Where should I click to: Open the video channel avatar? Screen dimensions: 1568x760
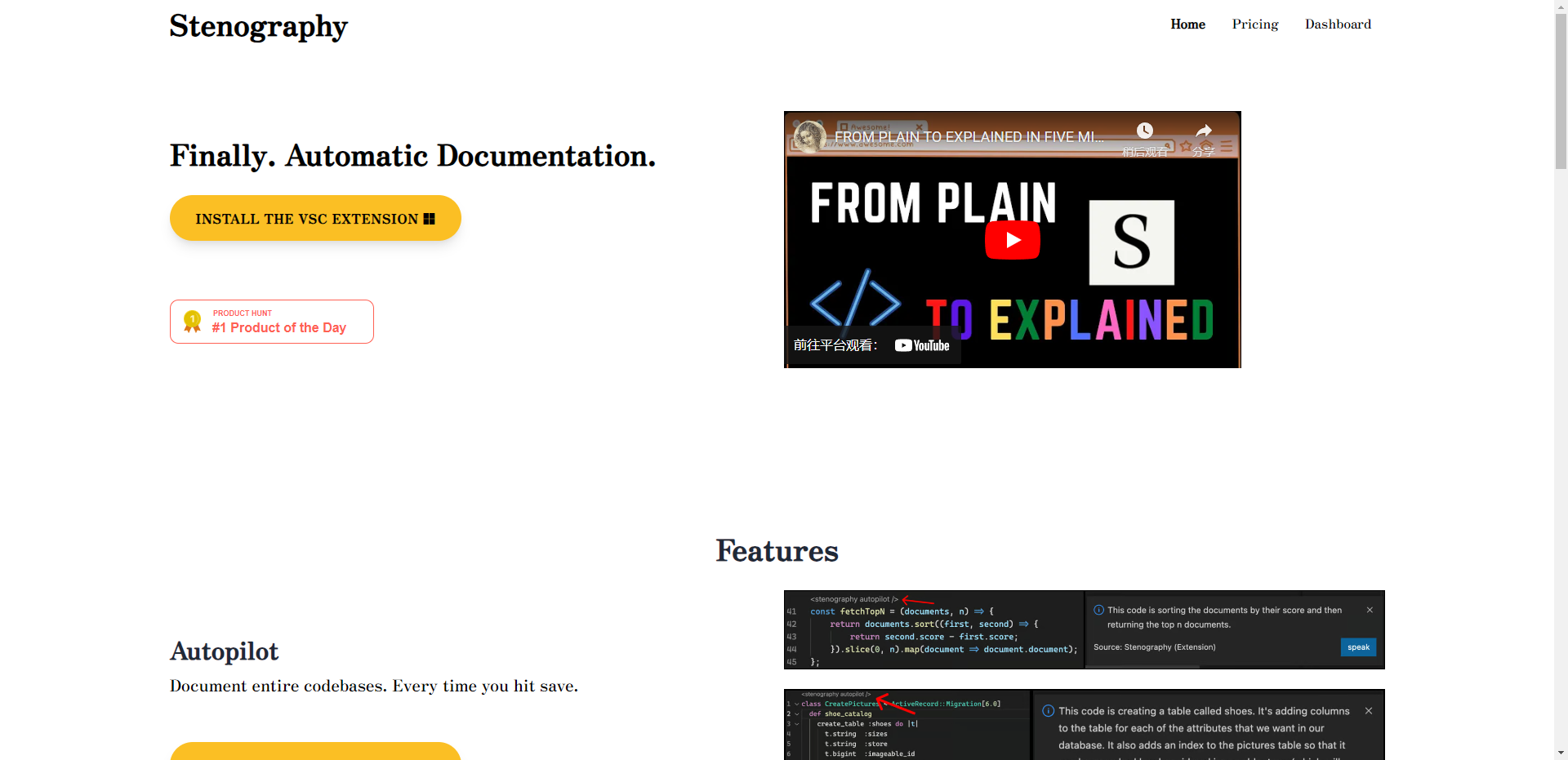point(809,136)
